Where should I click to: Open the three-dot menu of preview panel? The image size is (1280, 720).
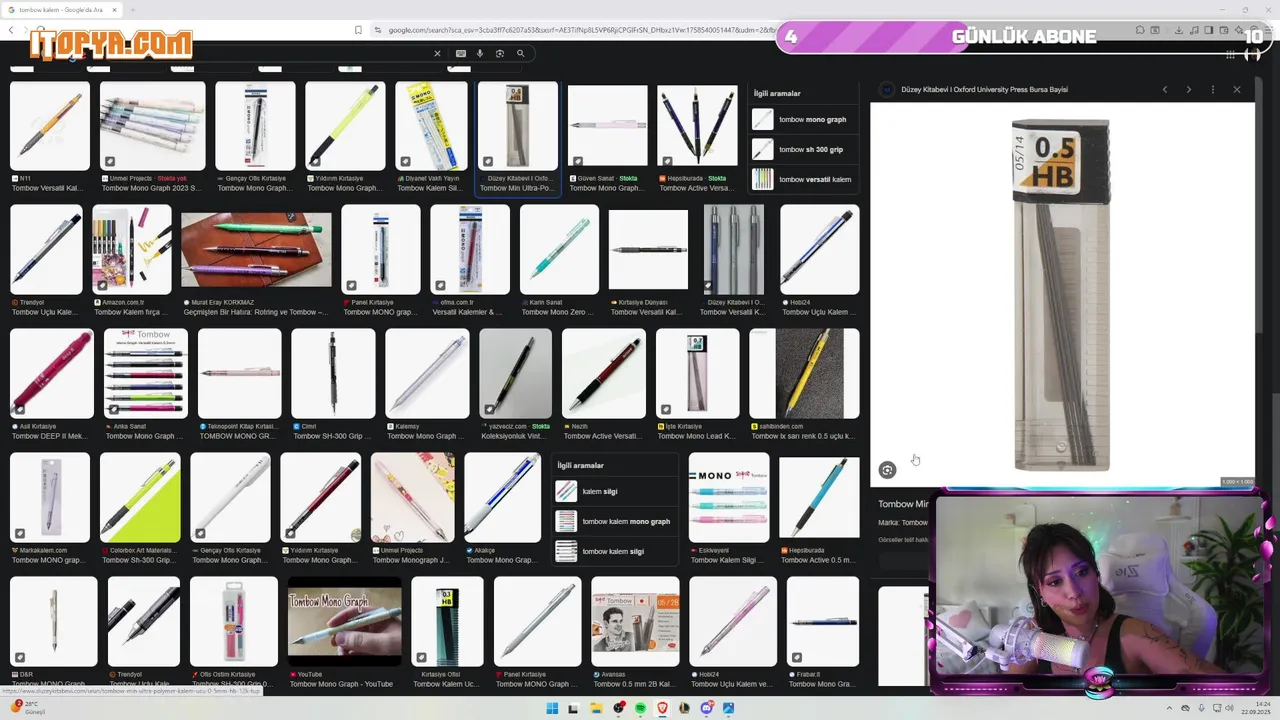tap(1213, 89)
